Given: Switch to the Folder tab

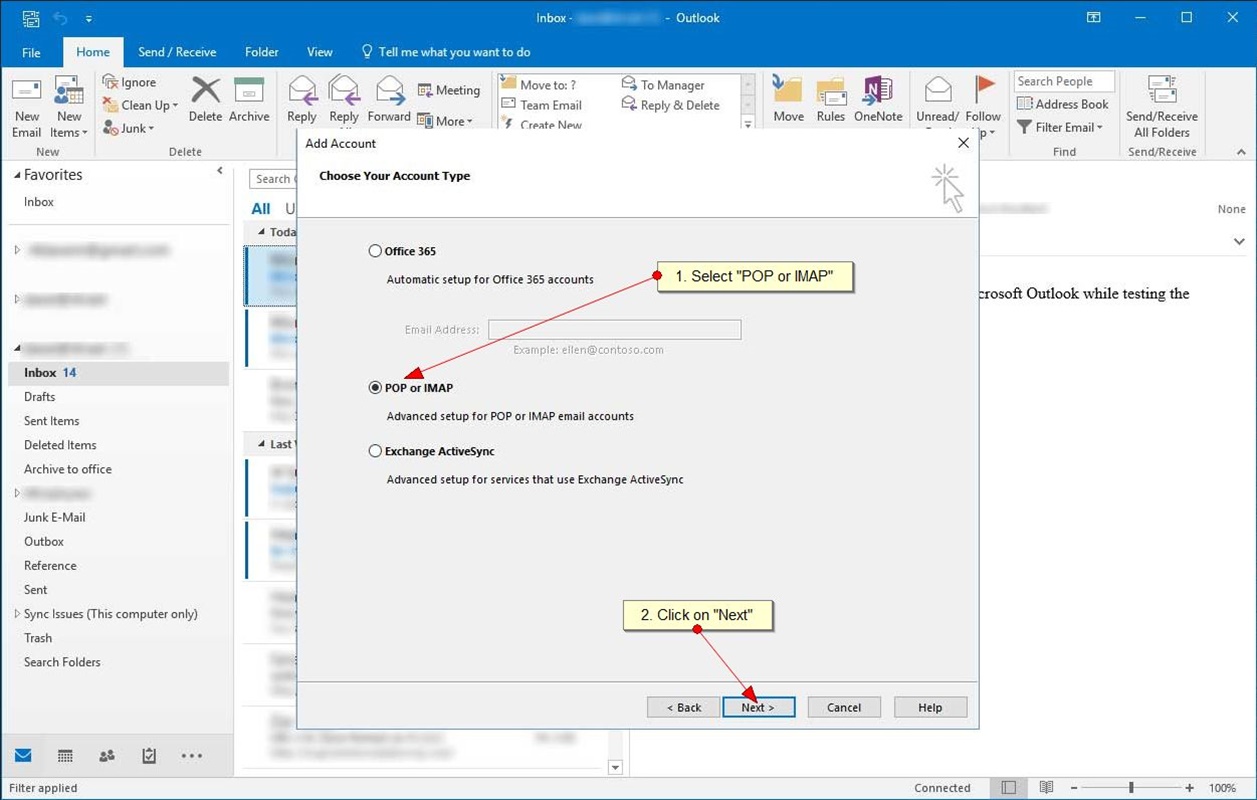Looking at the screenshot, I should pyautogui.click(x=262, y=52).
